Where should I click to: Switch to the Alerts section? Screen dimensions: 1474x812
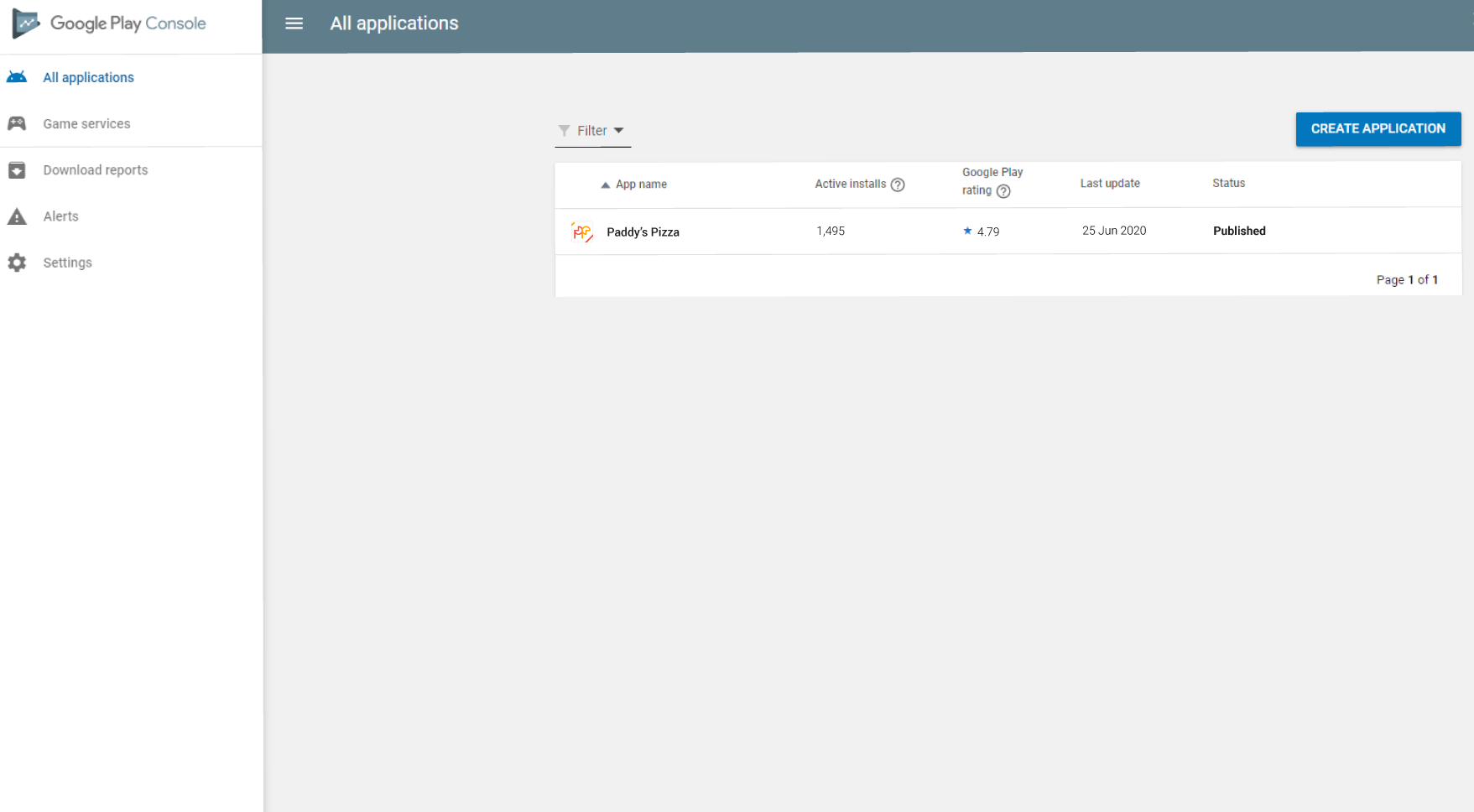[x=60, y=216]
